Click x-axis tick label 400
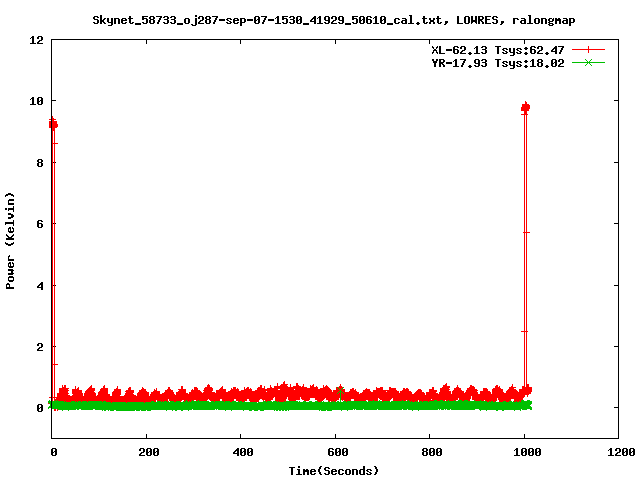 243,452
